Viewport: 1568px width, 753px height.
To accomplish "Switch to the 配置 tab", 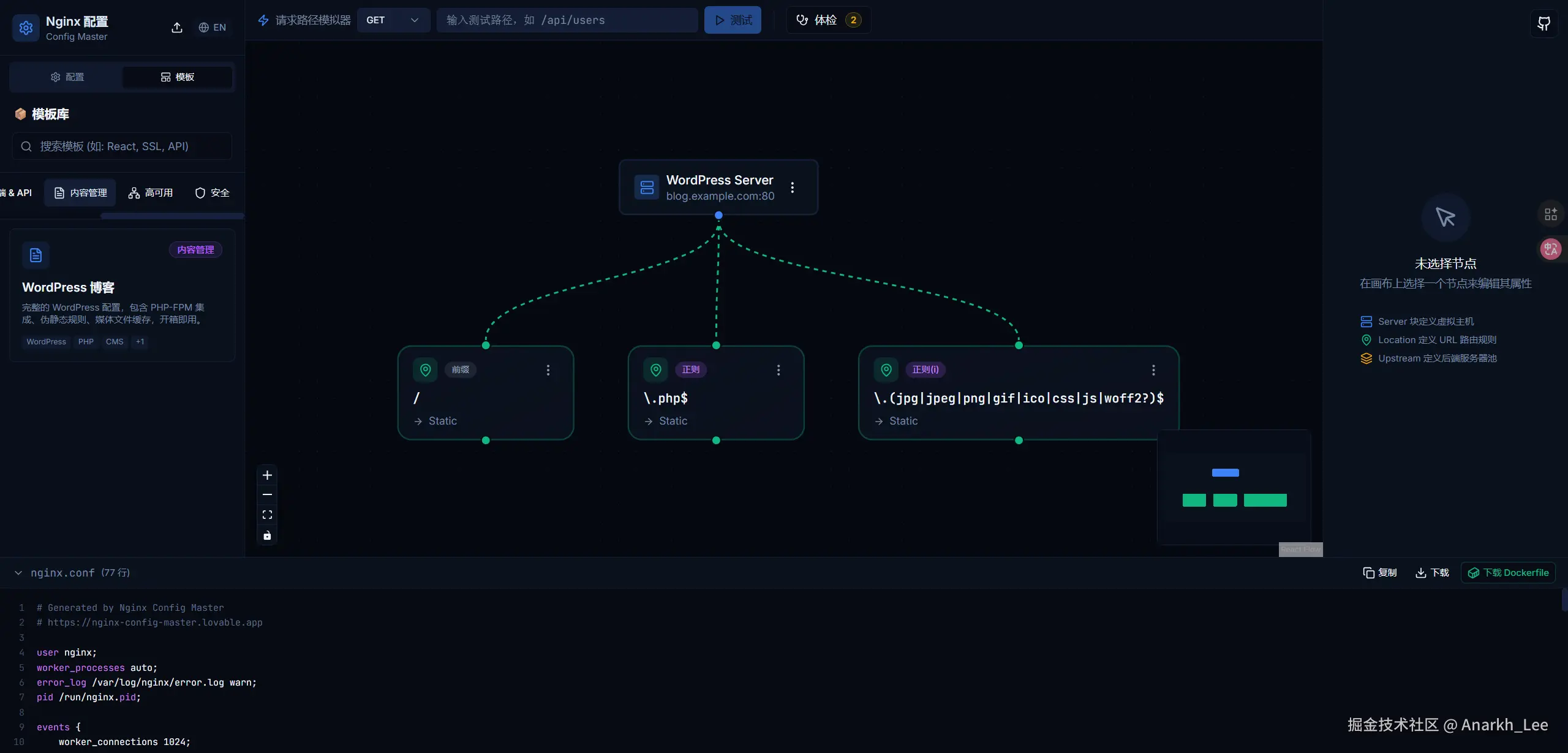I will pyautogui.click(x=67, y=77).
